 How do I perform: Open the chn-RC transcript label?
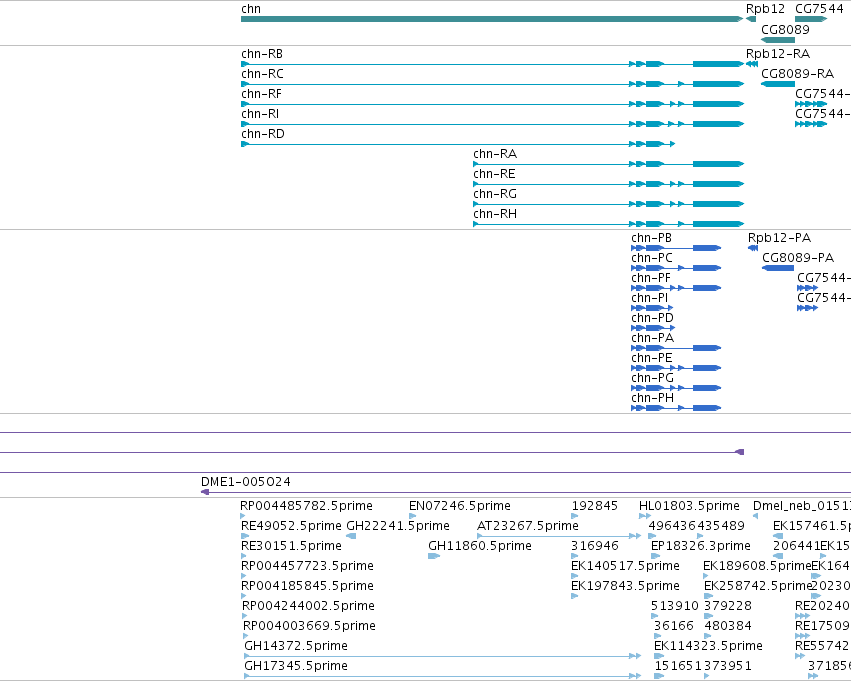coord(262,74)
